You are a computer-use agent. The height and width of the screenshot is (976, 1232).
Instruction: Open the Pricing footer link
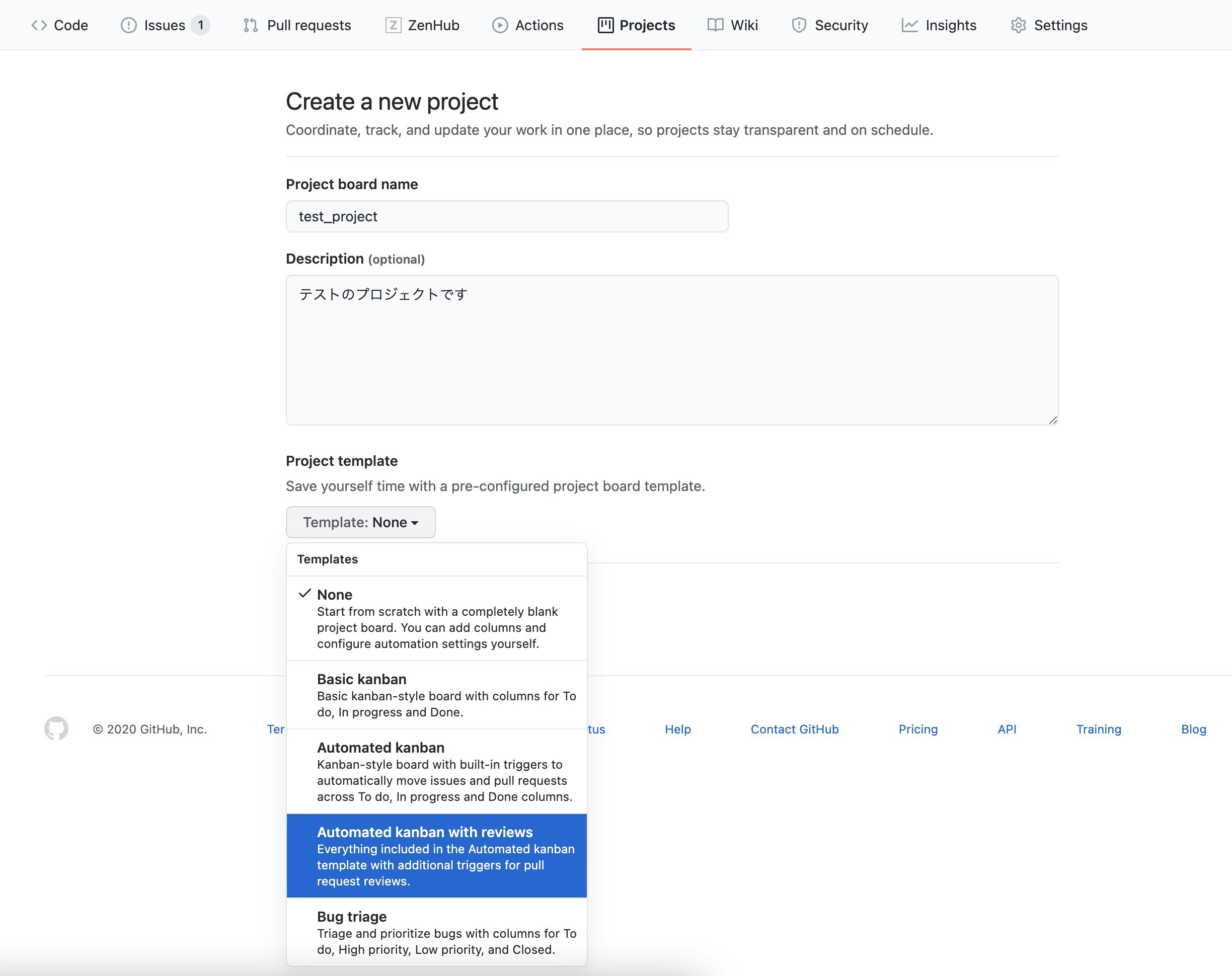tap(918, 729)
